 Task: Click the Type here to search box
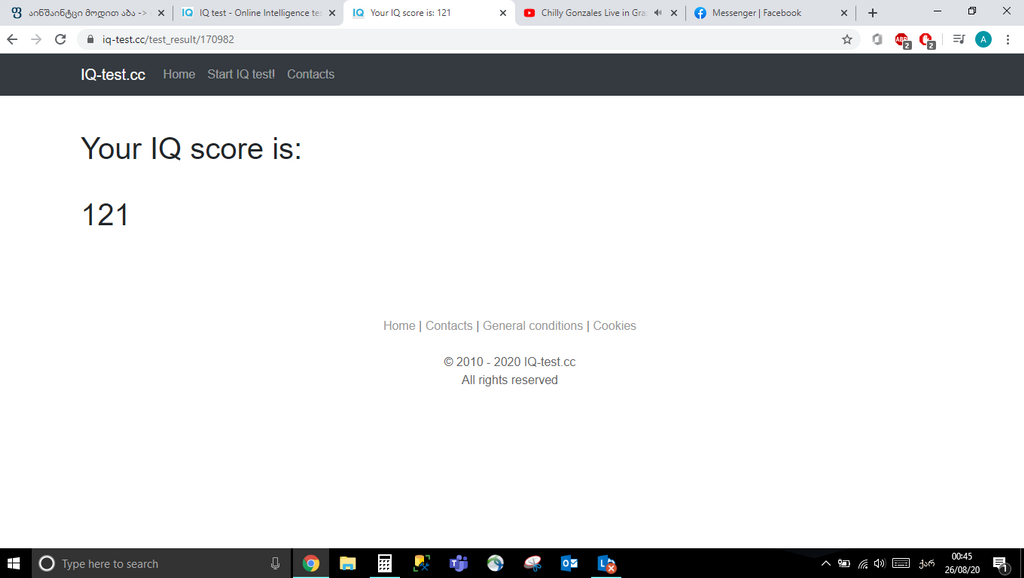coord(161,563)
